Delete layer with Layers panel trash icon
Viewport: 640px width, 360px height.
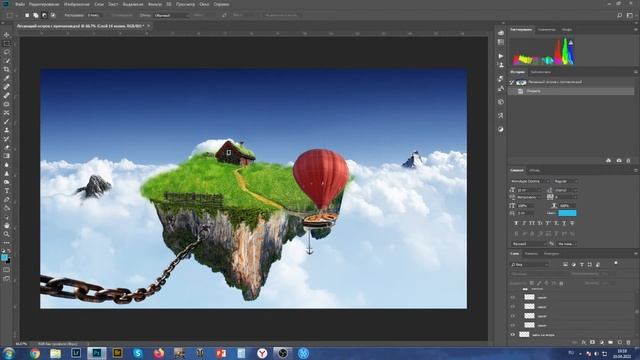coord(628,342)
